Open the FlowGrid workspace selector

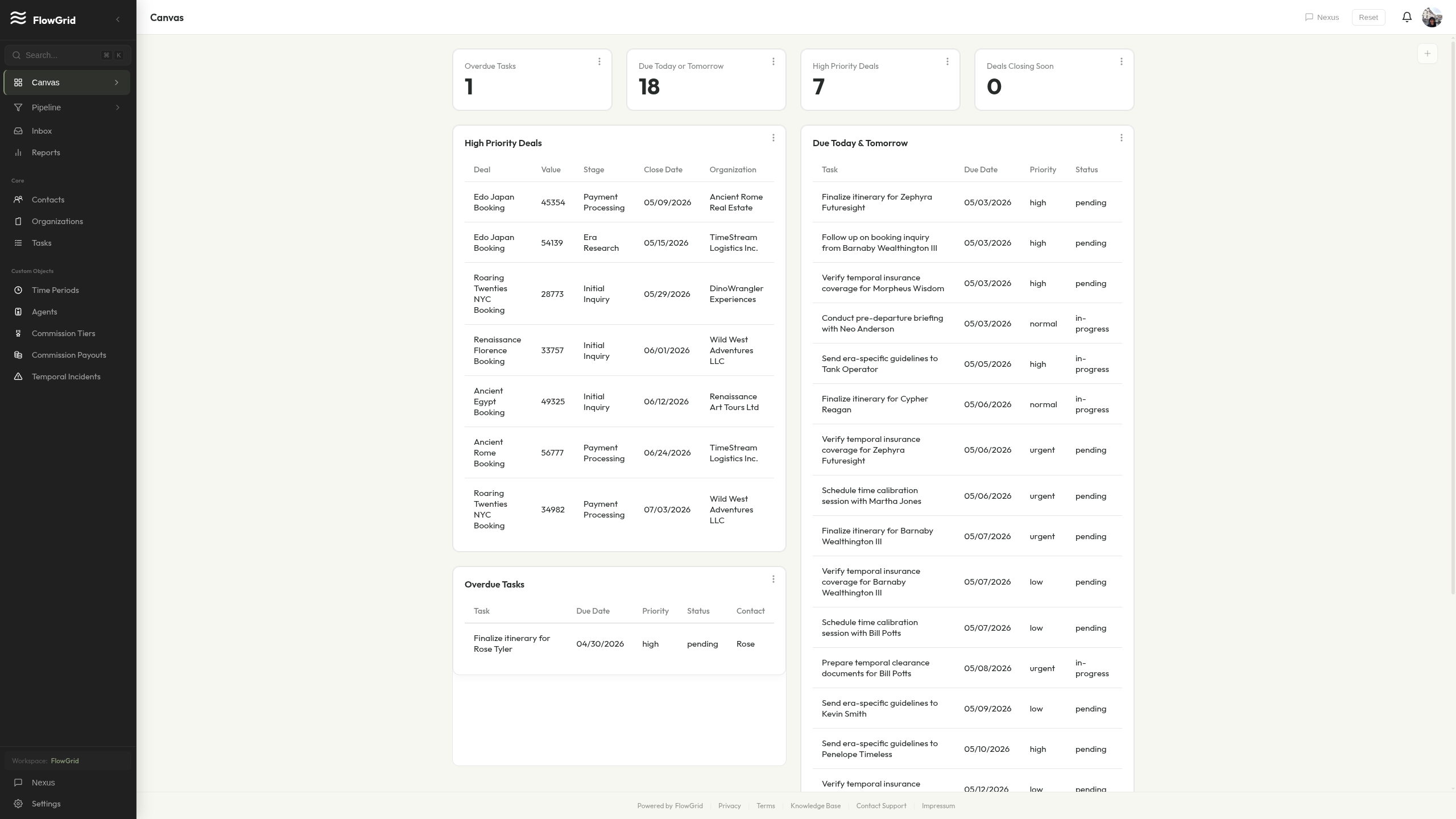(68, 760)
